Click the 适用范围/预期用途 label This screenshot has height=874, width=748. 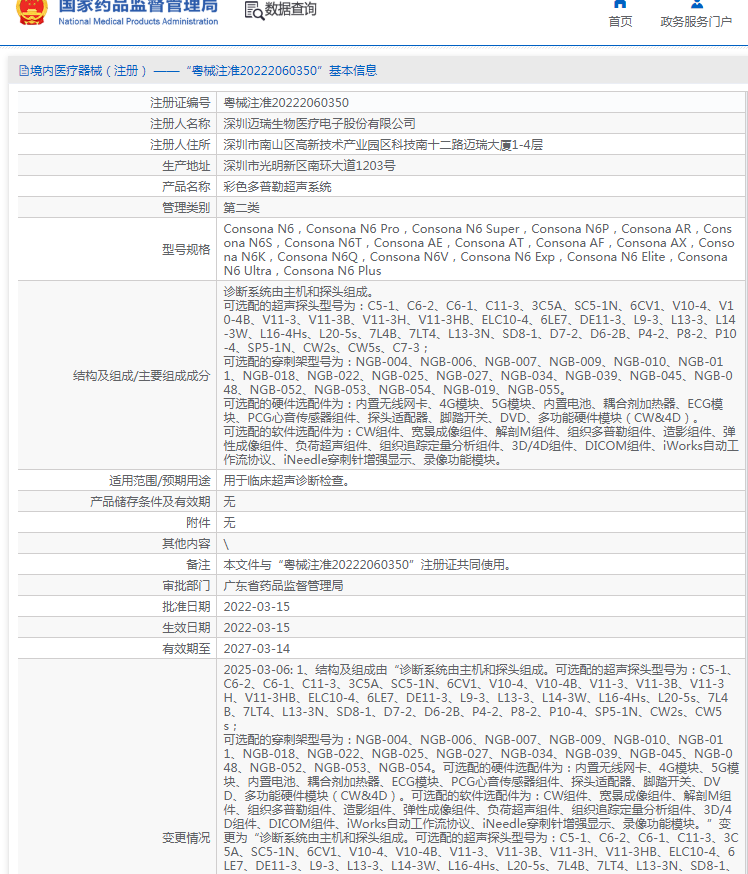160,480
